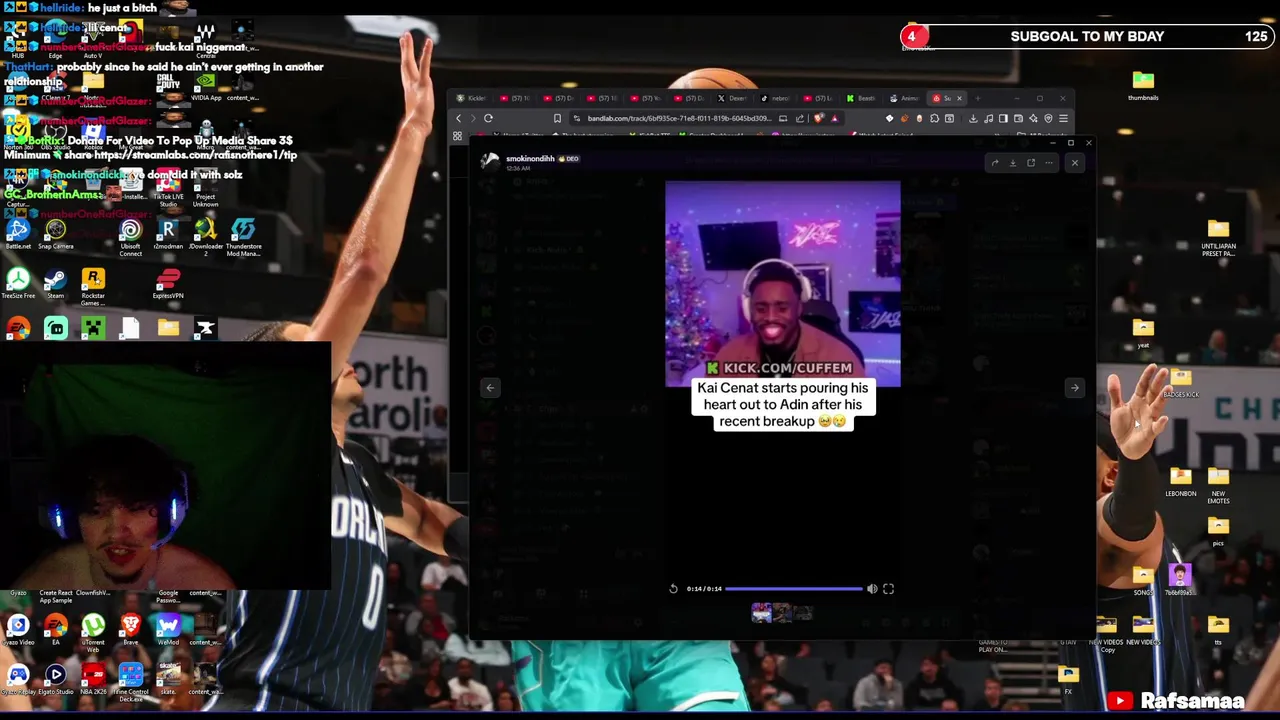The width and height of the screenshot is (1280, 720).
Task: Open the Rockstar Games launcher icon
Action: point(93,286)
